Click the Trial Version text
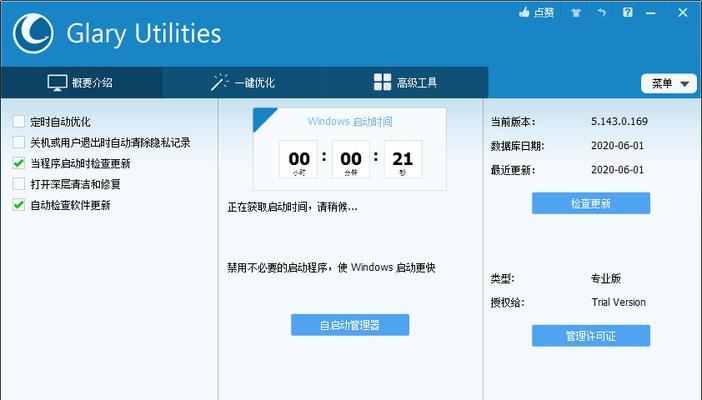702x400 pixels. (619, 302)
